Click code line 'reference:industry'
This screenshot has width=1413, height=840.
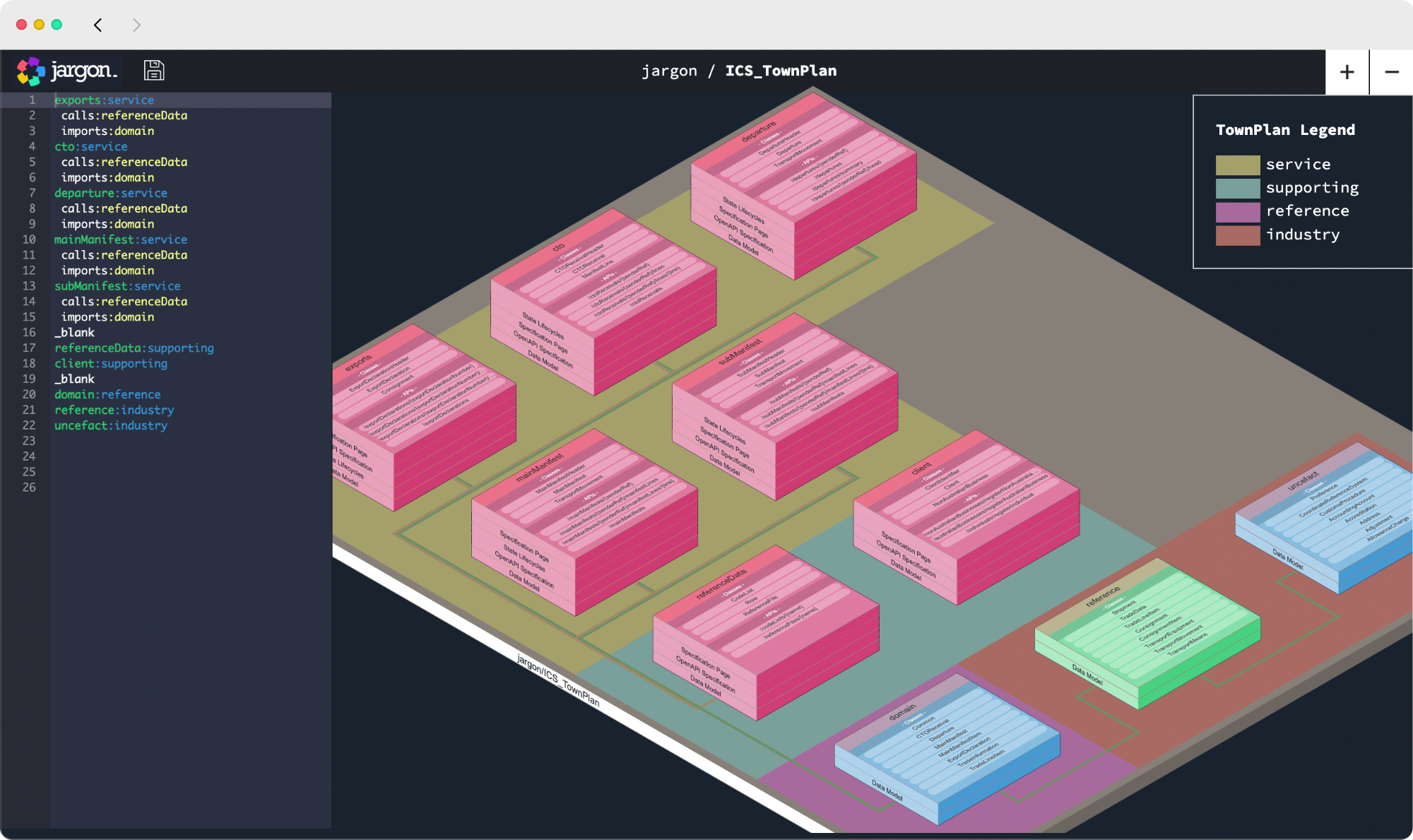(114, 410)
